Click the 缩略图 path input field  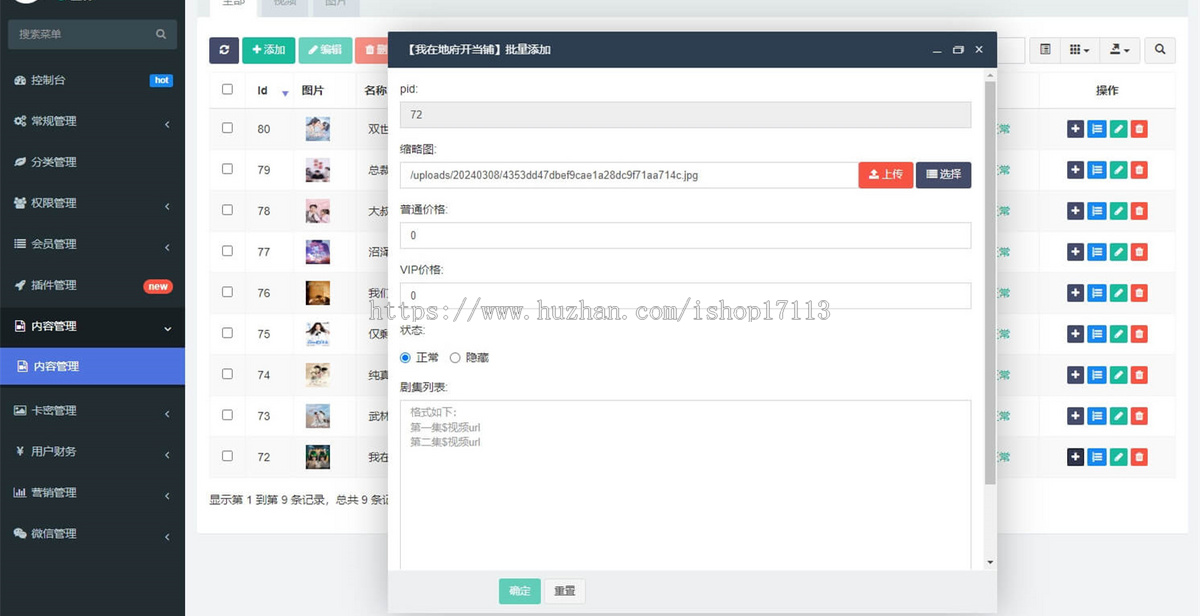click(628, 175)
